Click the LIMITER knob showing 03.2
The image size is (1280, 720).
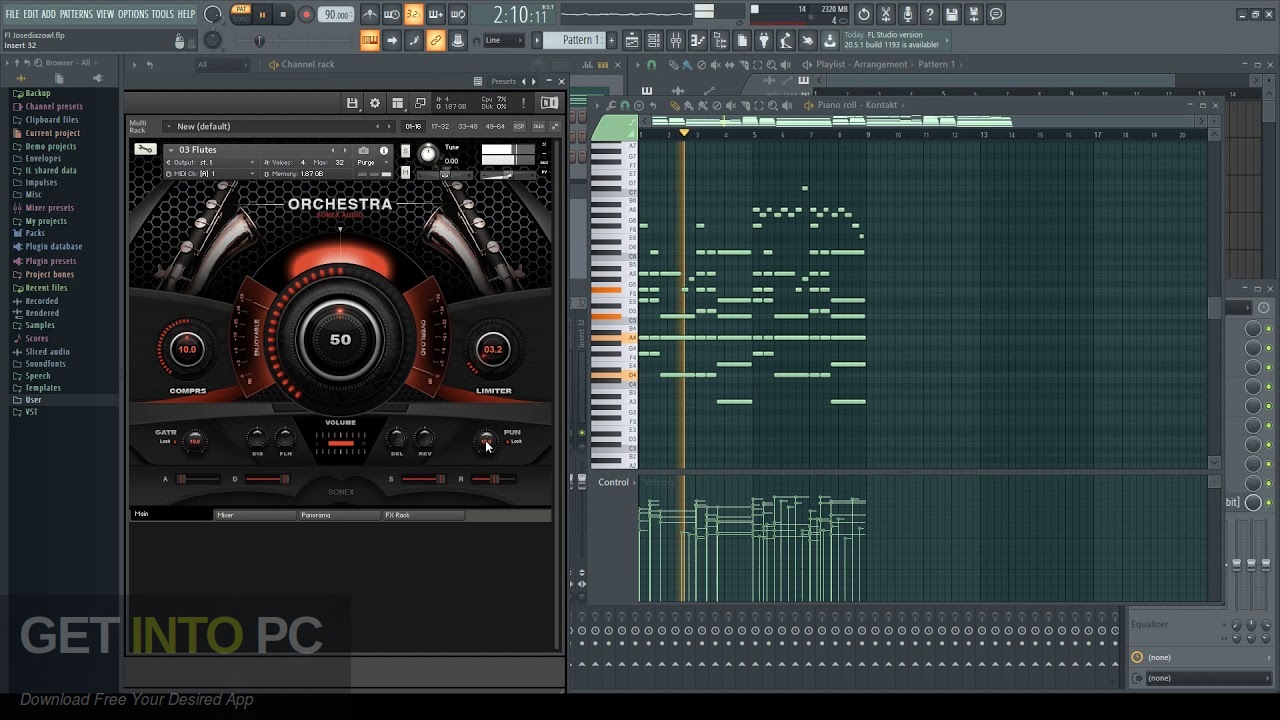click(x=493, y=349)
